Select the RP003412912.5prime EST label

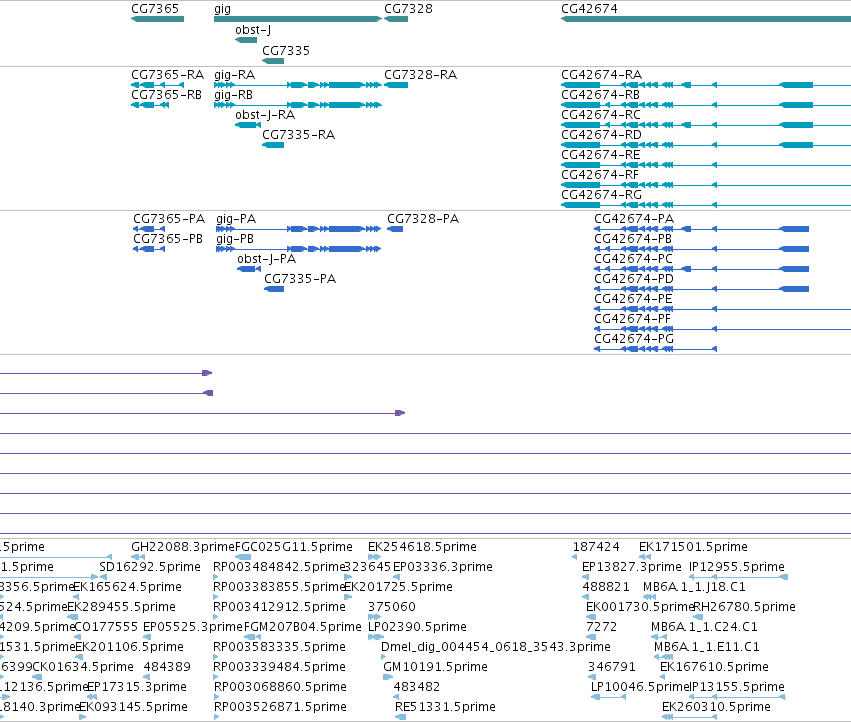[279, 607]
